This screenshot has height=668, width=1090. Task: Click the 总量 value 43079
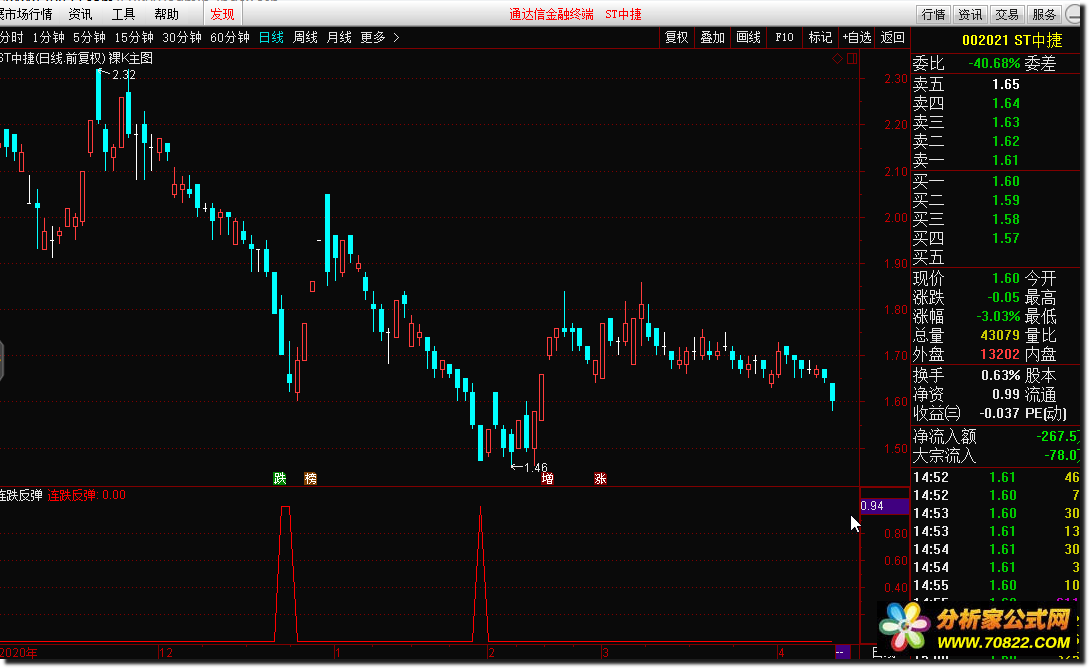click(1000, 335)
